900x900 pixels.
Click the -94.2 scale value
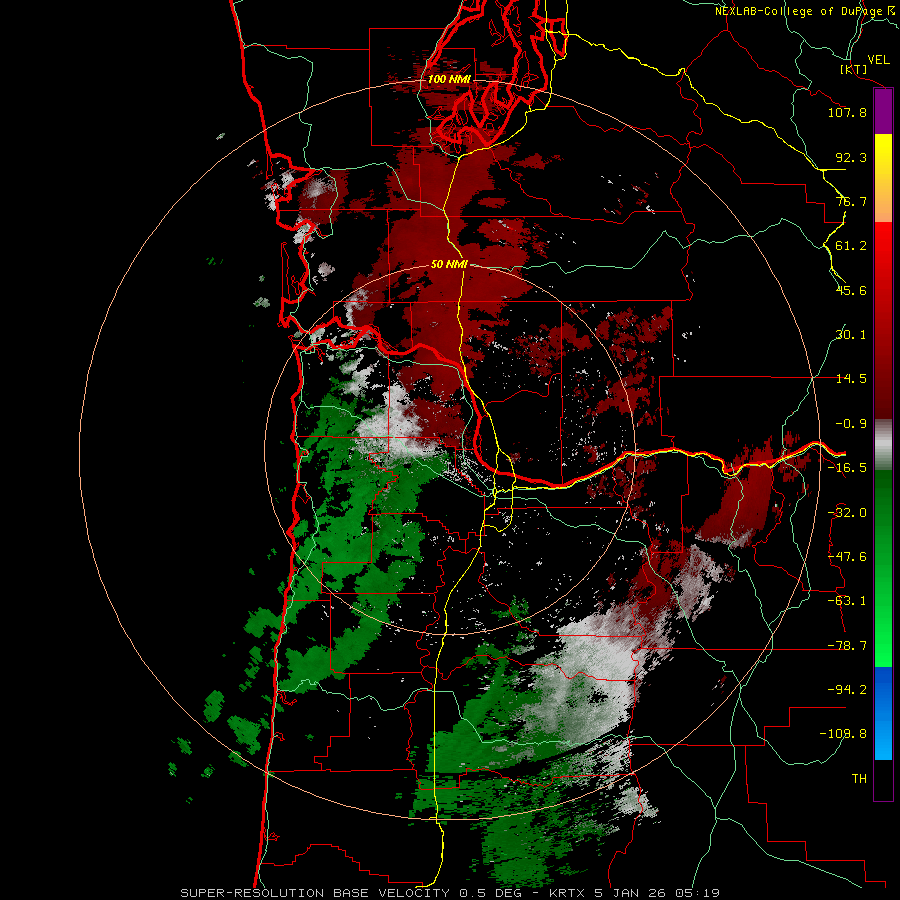pos(847,689)
